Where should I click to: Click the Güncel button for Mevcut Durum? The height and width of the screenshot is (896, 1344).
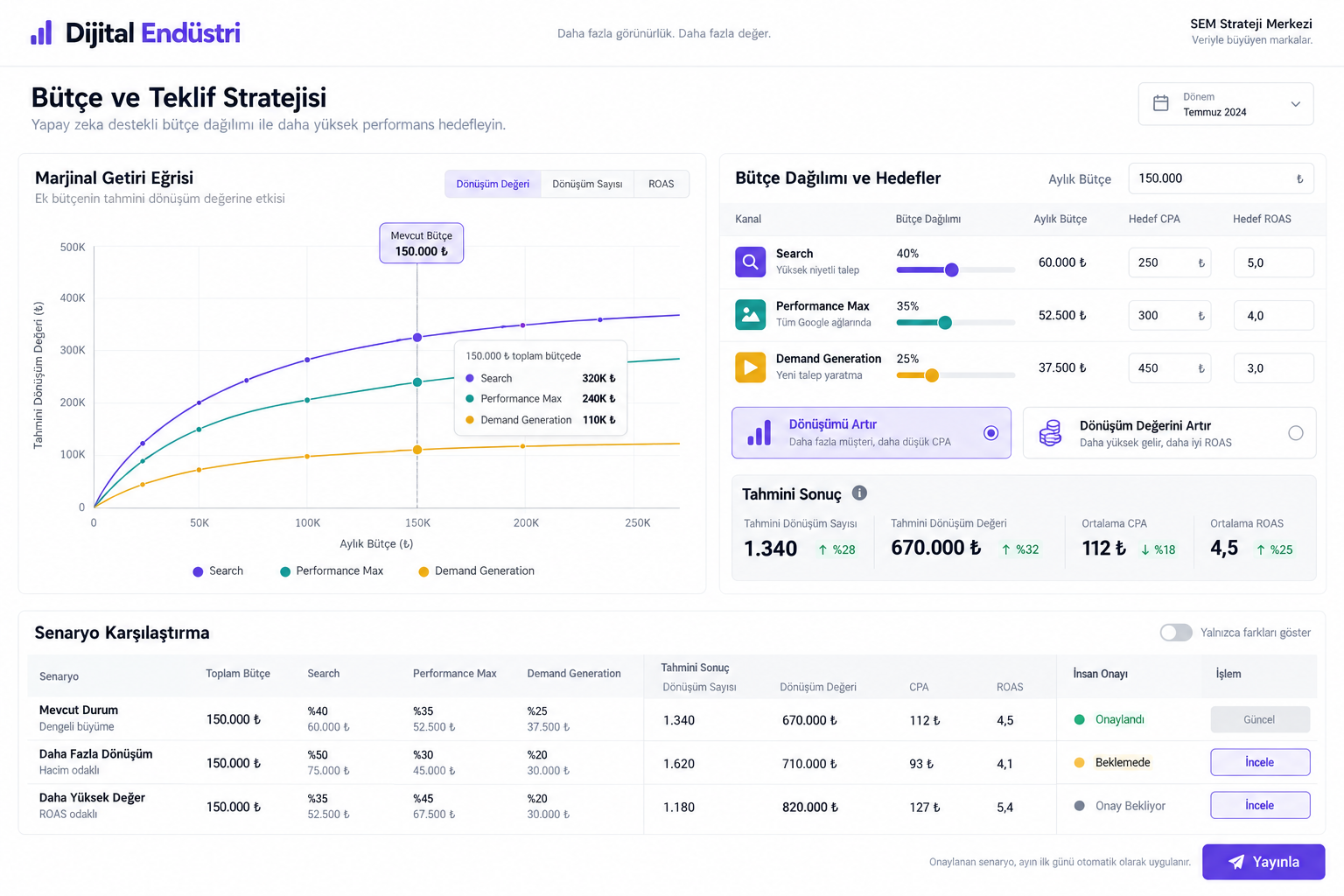(x=1260, y=719)
